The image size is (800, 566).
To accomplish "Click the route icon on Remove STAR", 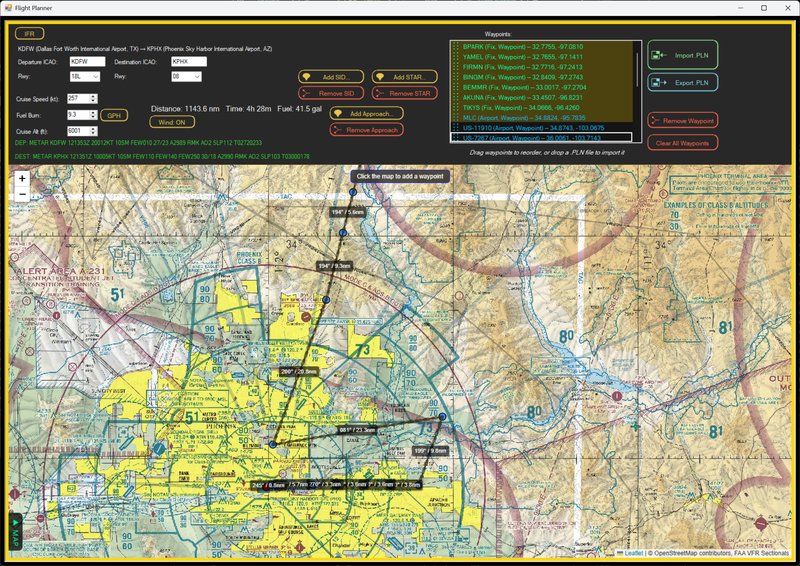I will click(x=380, y=93).
